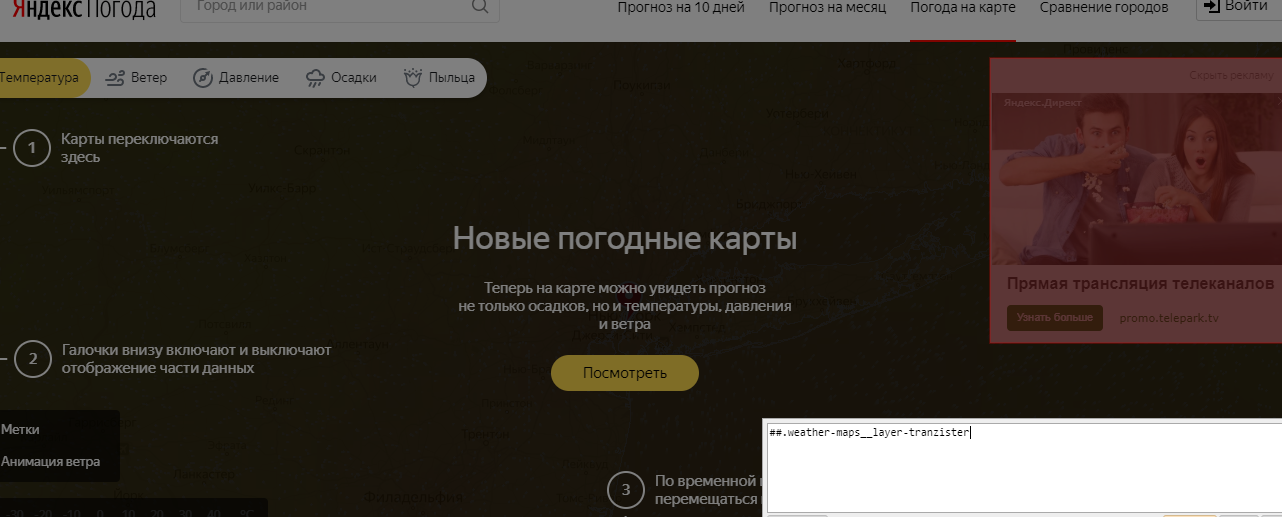
Task: Click 'Скрыть рекламу' link
Action: click(1231, 76)
